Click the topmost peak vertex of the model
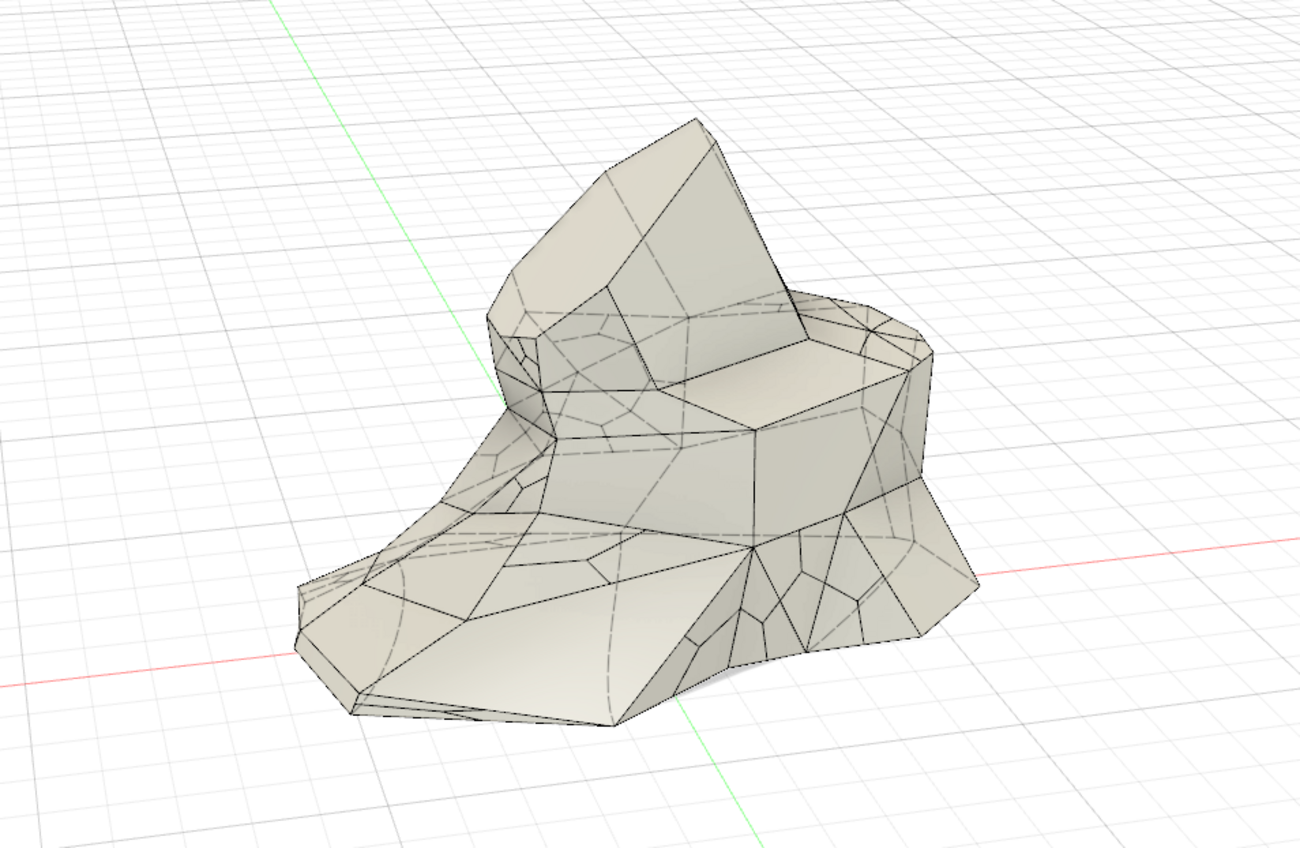1300x848 pixels. coord(697,119)
